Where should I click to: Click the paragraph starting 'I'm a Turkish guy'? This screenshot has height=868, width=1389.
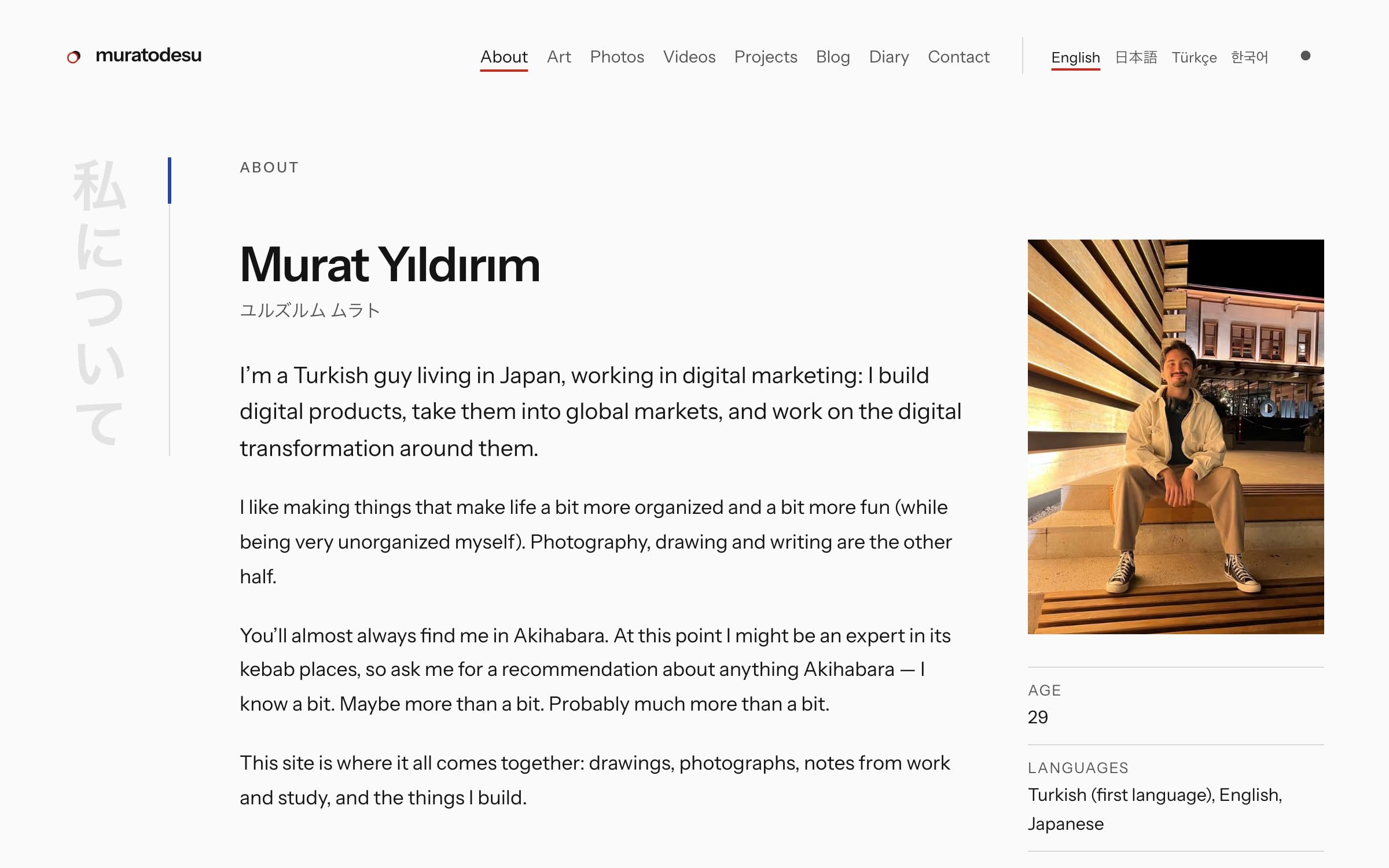tap(600, 411)
